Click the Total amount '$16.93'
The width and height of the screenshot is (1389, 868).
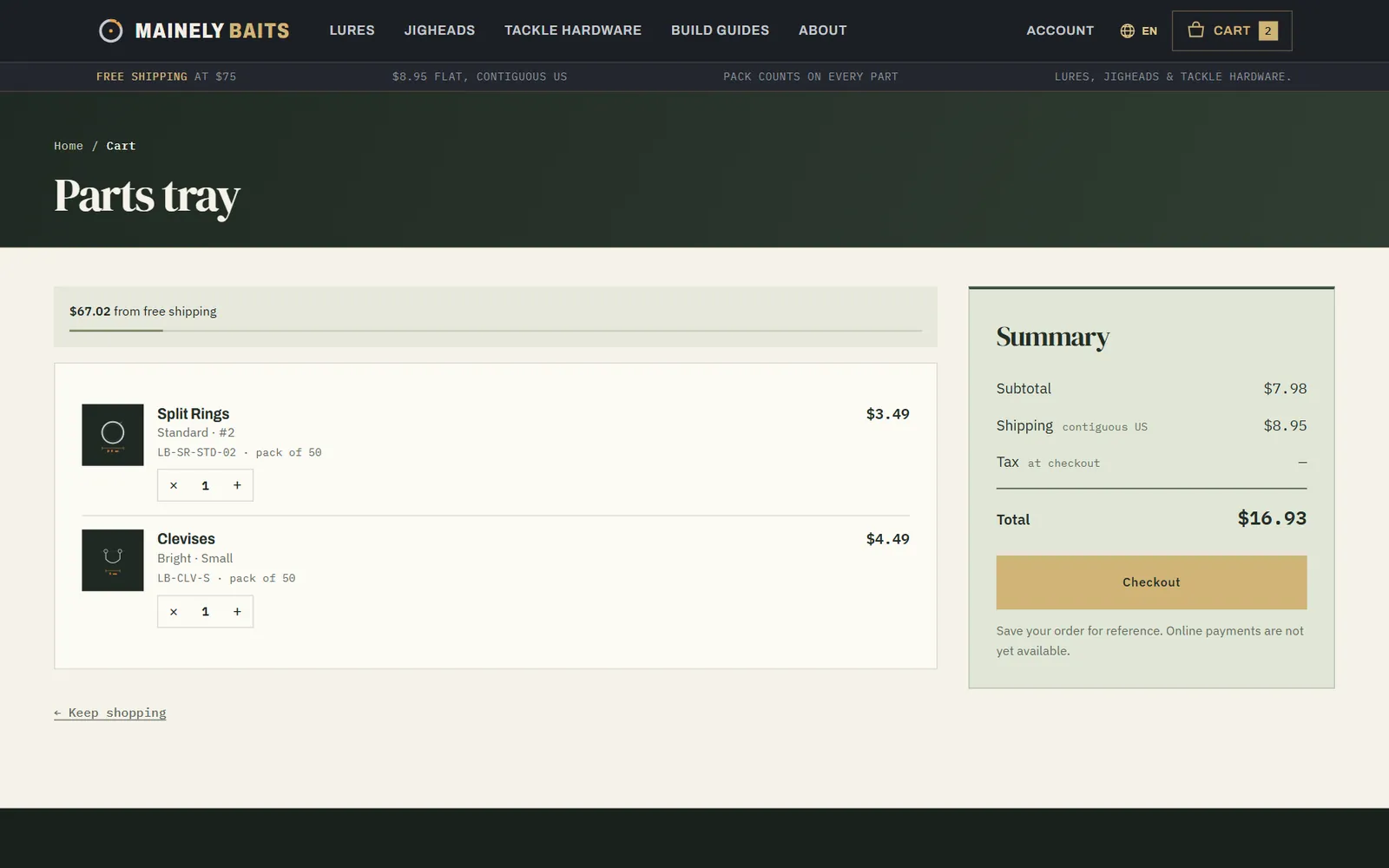[1272, 518]
